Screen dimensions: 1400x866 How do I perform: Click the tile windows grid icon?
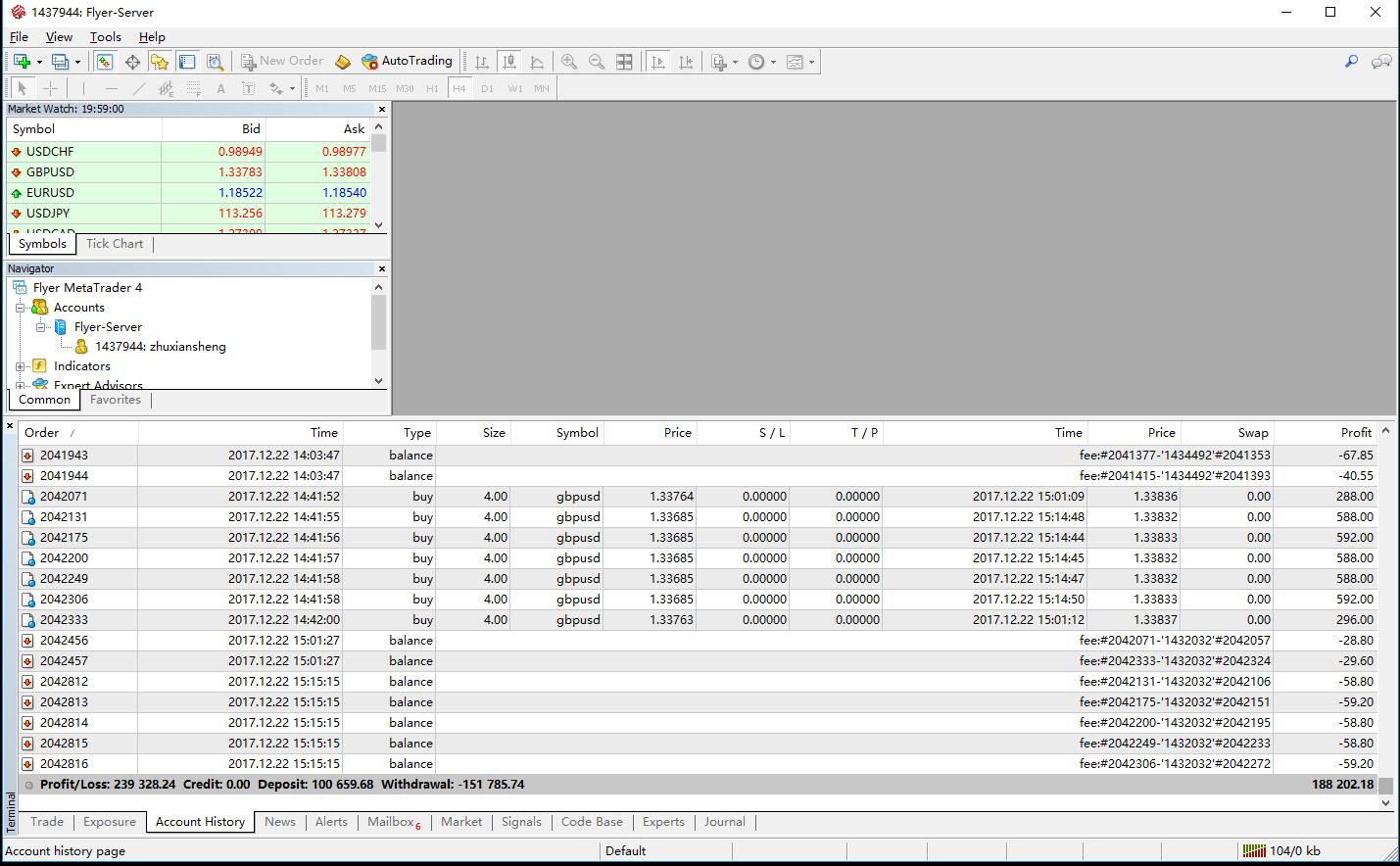pyautogui.click(x=624, y=62)
